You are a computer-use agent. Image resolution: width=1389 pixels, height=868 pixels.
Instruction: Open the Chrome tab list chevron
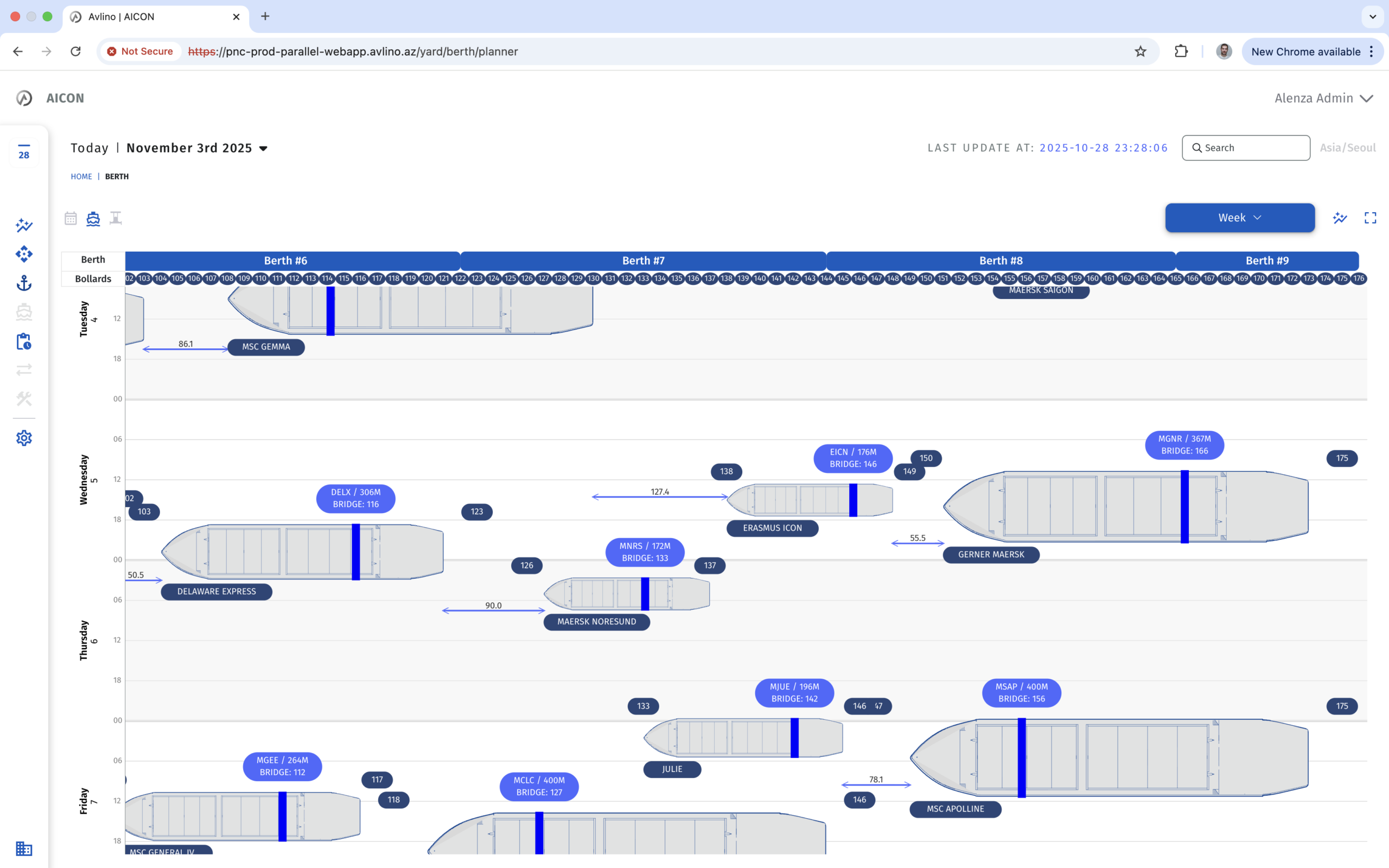1372,17
